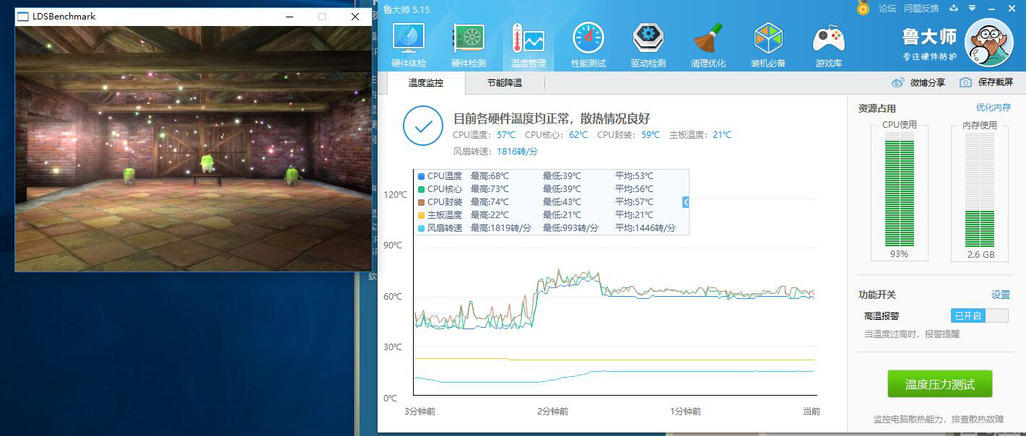Open 清理优化 cleanup broom icon
The width and height of the screenshot is (1026, 436).
pyautogui.click(x=708, y=46)
